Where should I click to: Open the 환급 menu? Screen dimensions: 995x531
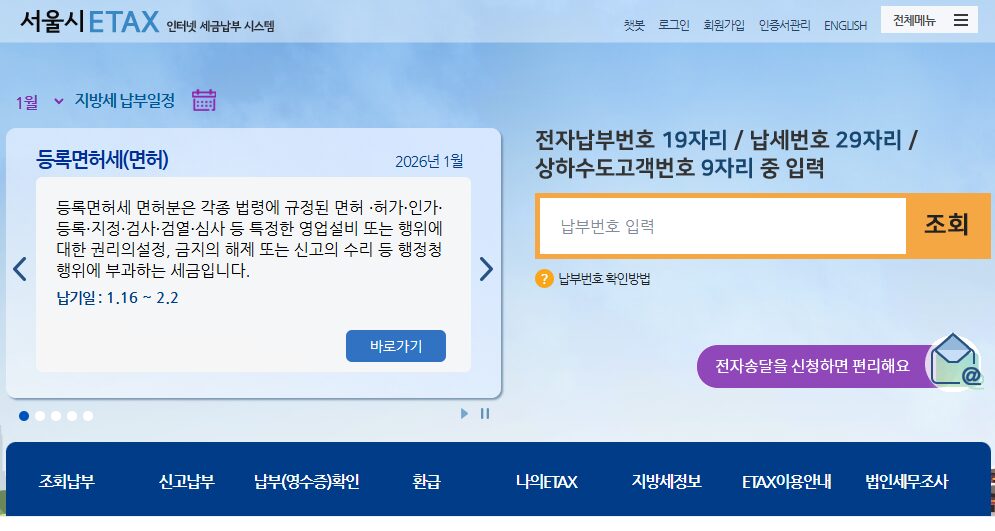426,482
